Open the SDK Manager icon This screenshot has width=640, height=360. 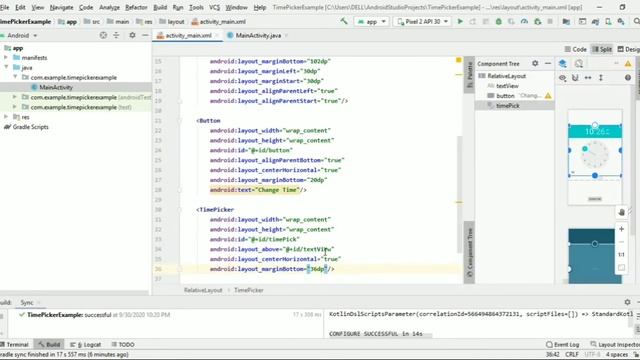click(x=621, y=21)
